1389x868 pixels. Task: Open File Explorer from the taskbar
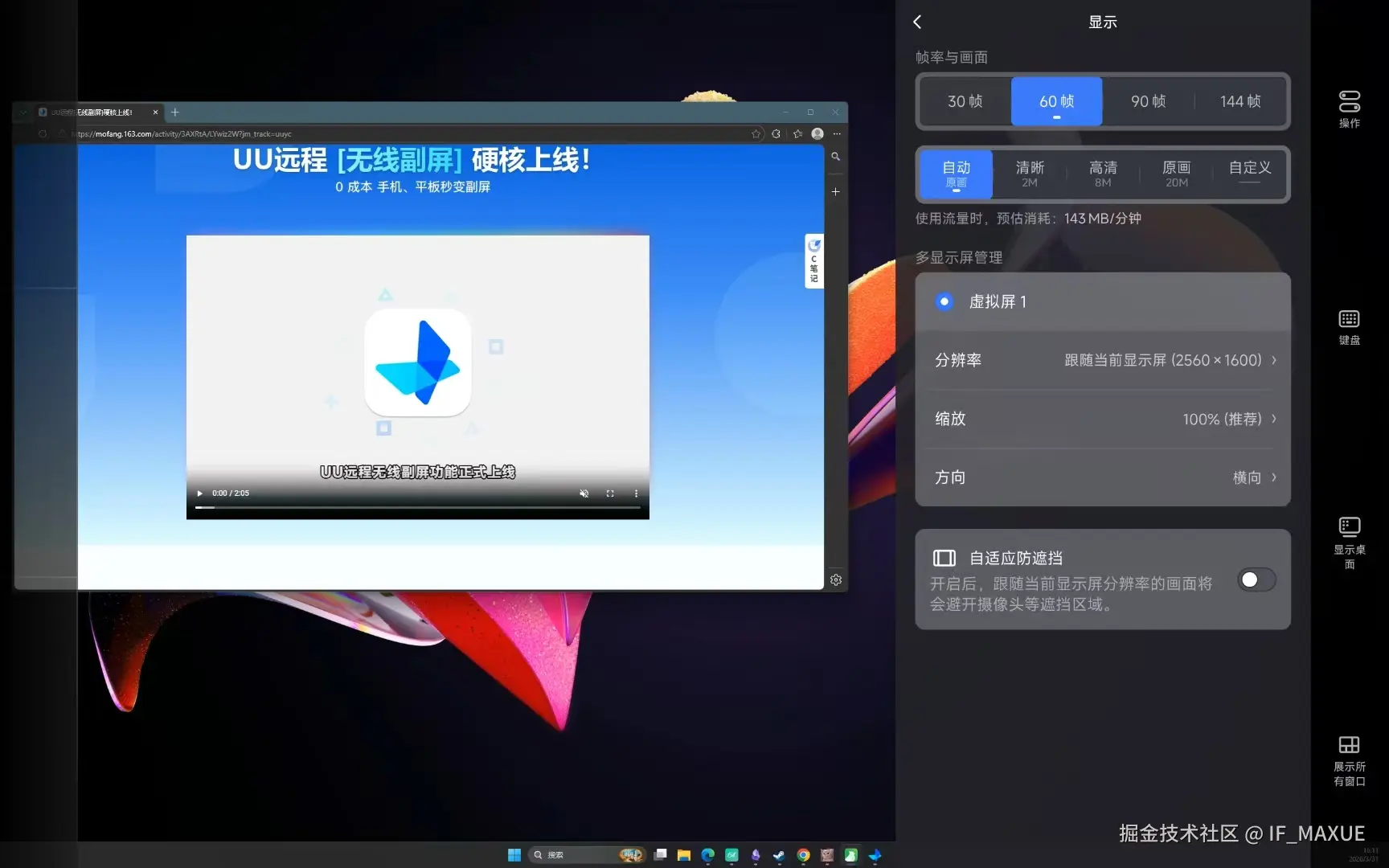(684, 855)
